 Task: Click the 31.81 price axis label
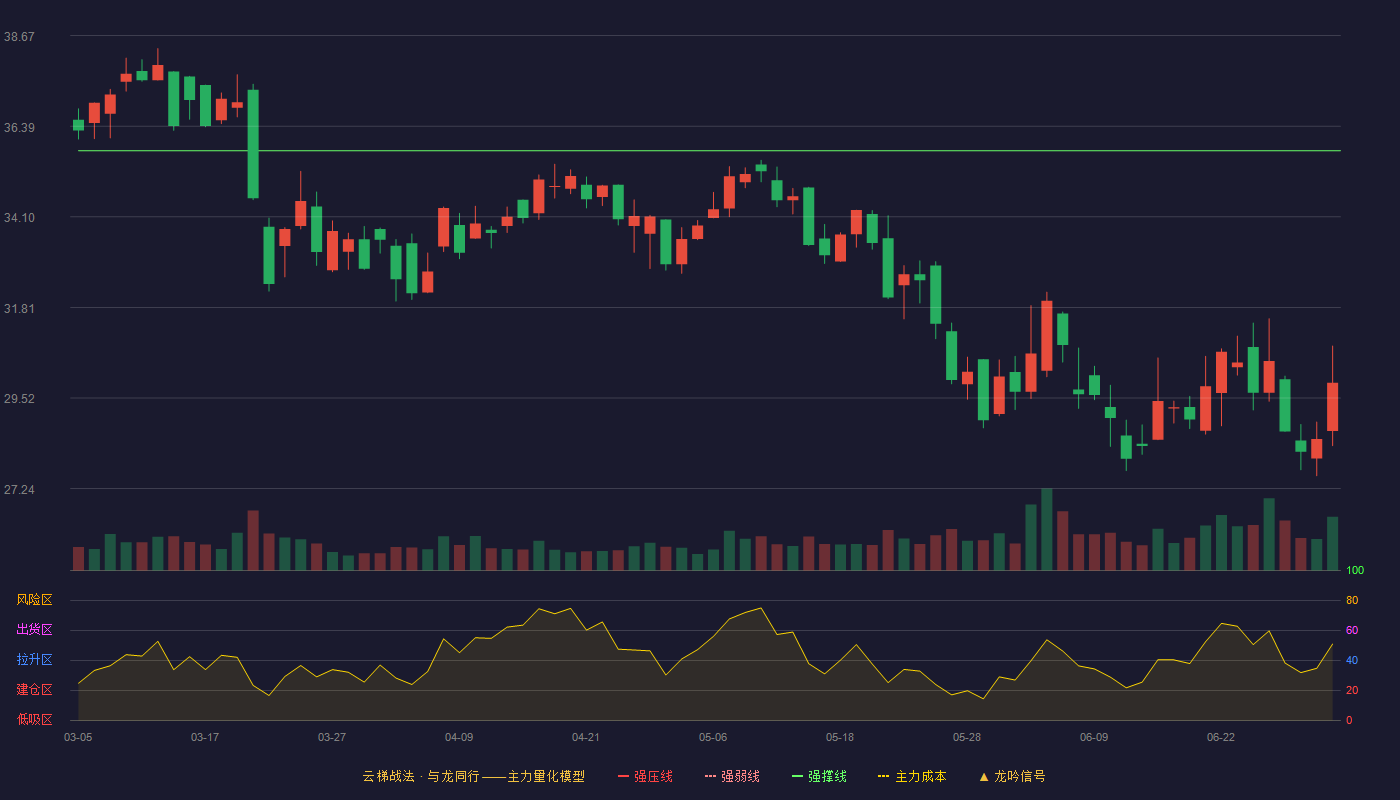coord(19,308)
